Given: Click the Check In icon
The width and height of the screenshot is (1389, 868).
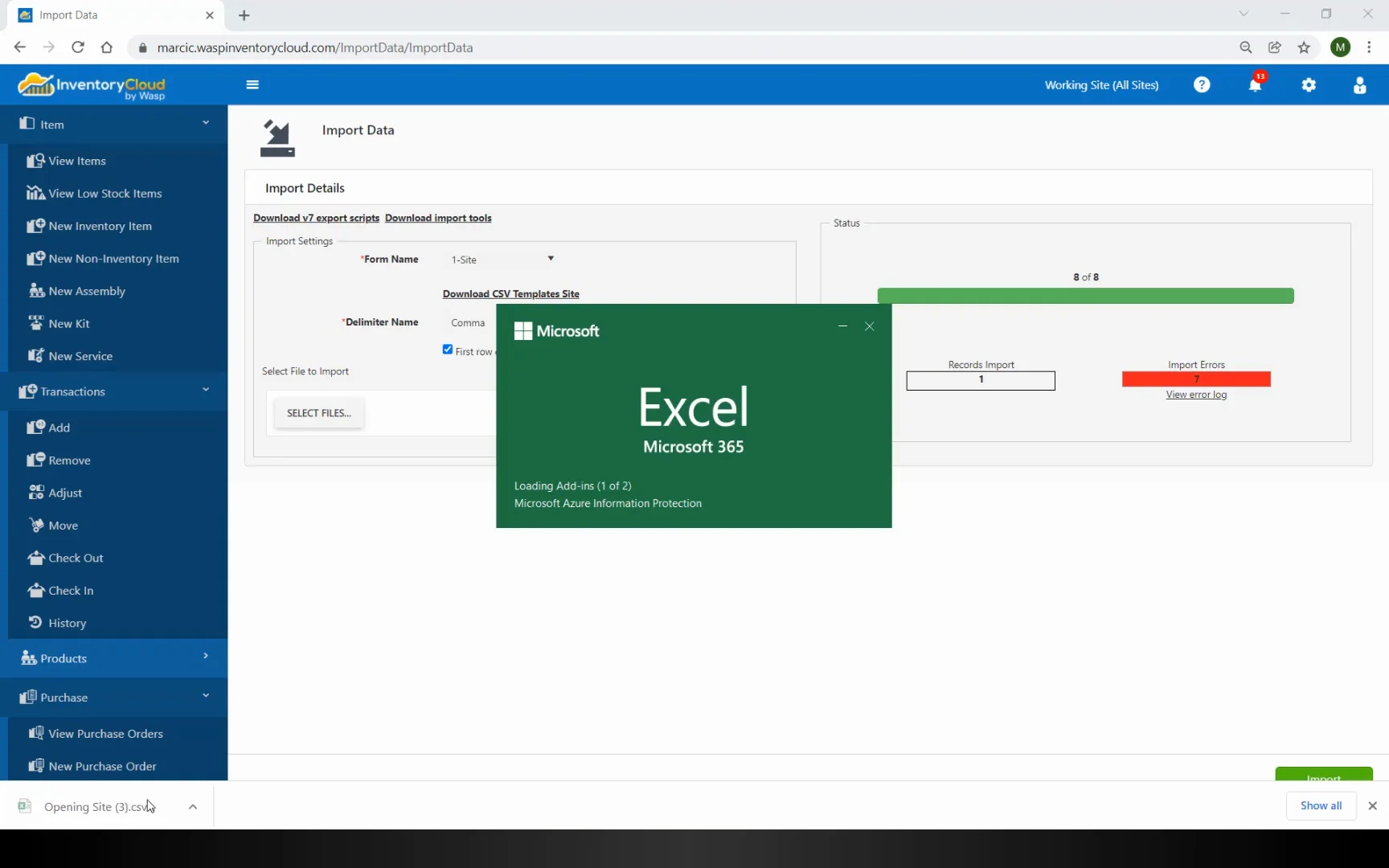Looking at the screenshot, I should tap(35, 590).
